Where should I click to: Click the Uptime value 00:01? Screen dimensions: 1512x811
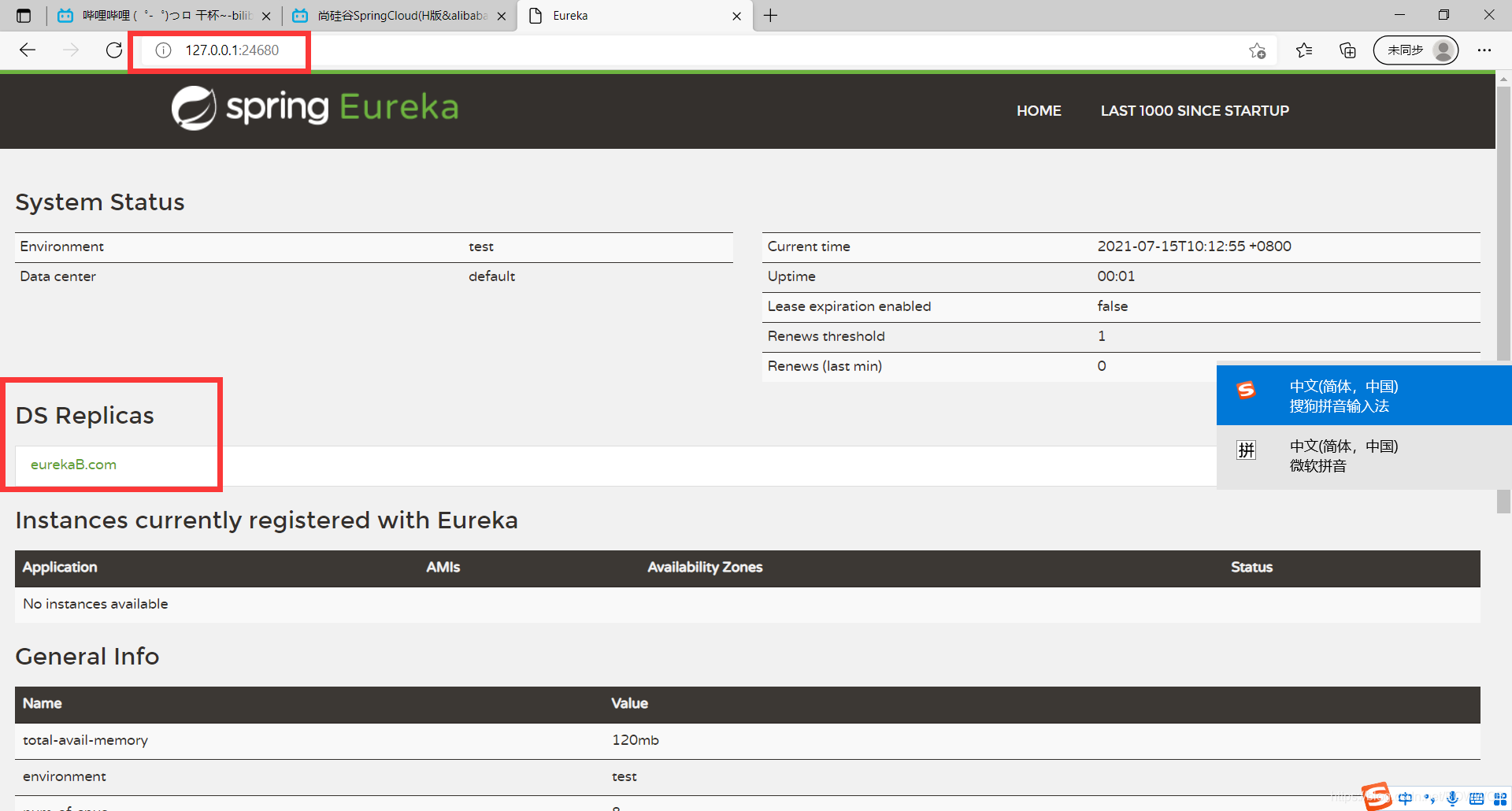click(x=1116, y=276)
